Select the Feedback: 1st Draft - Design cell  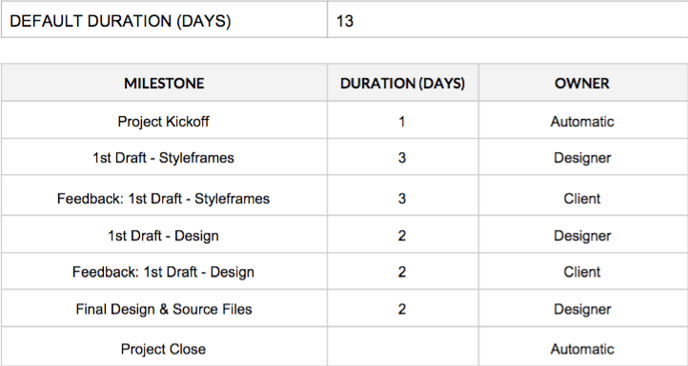(x=164, y=271)
